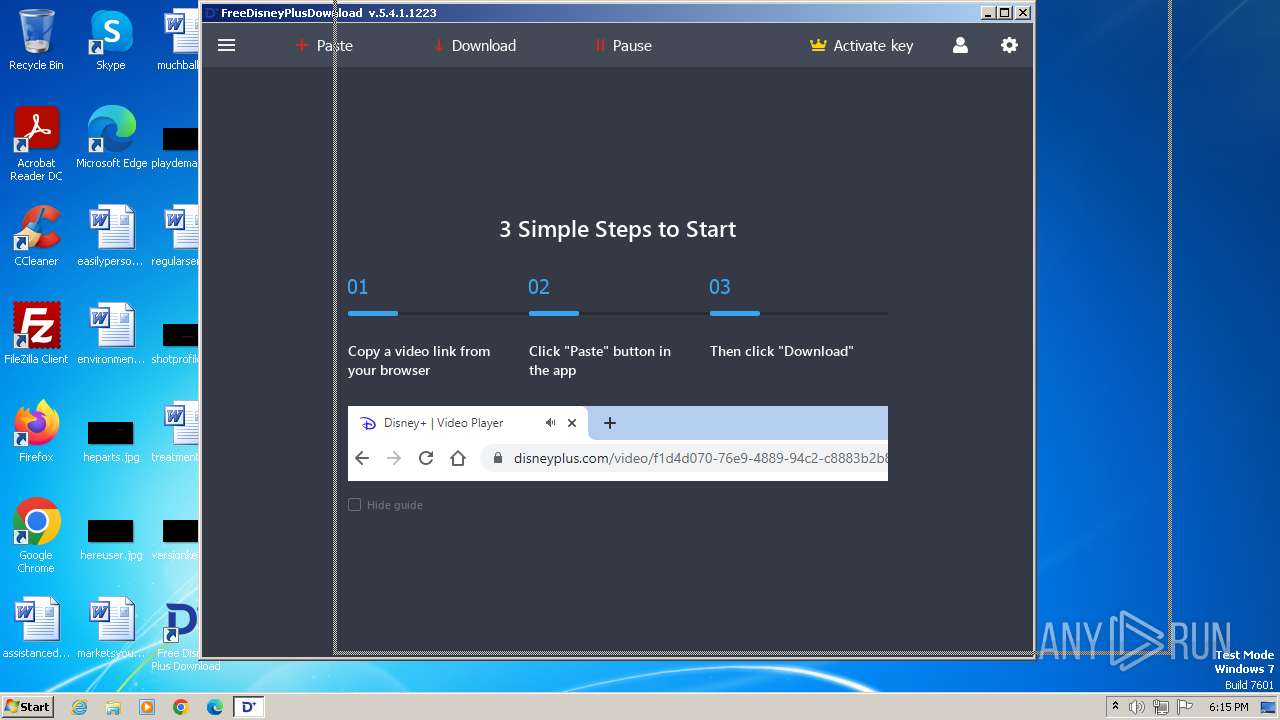Select heparts.jpg file on desktop
1280x720 pixels.
(111, 441)
